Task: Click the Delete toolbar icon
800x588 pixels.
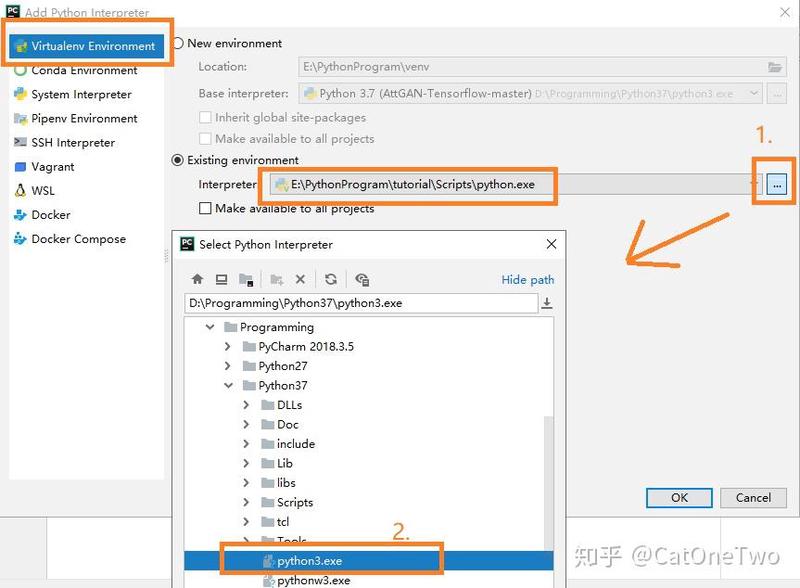Action: (x=301, y=279)
